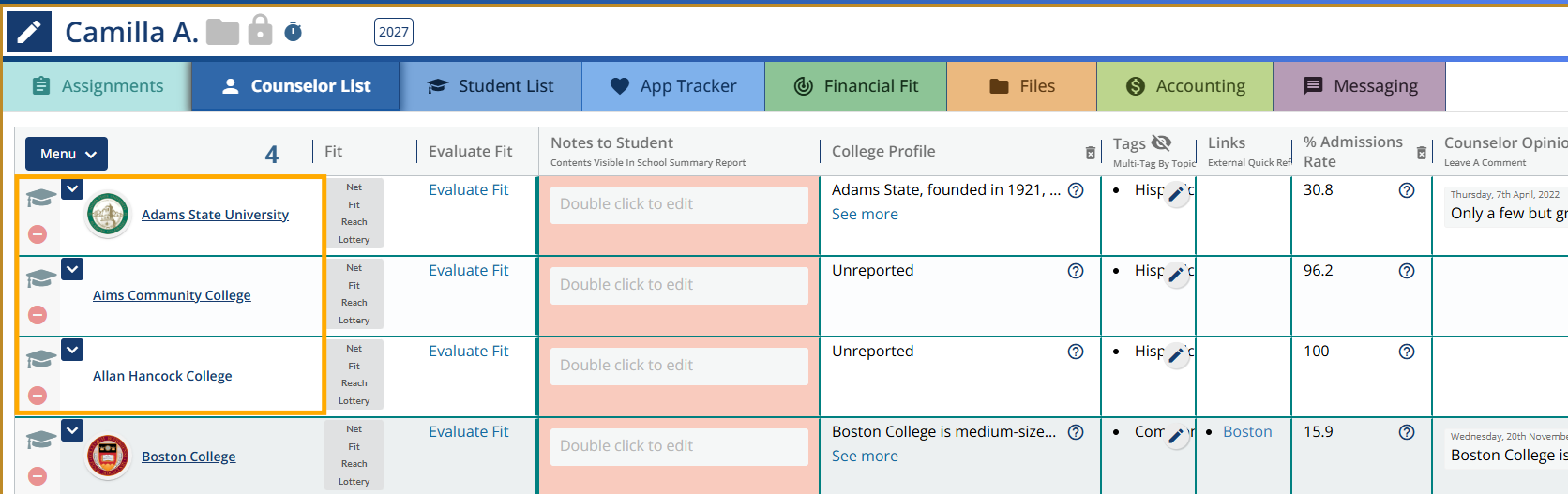Expand the Allan Hancock College row chevron
This screenshot has width=1568, height=494.
(72, 350)
